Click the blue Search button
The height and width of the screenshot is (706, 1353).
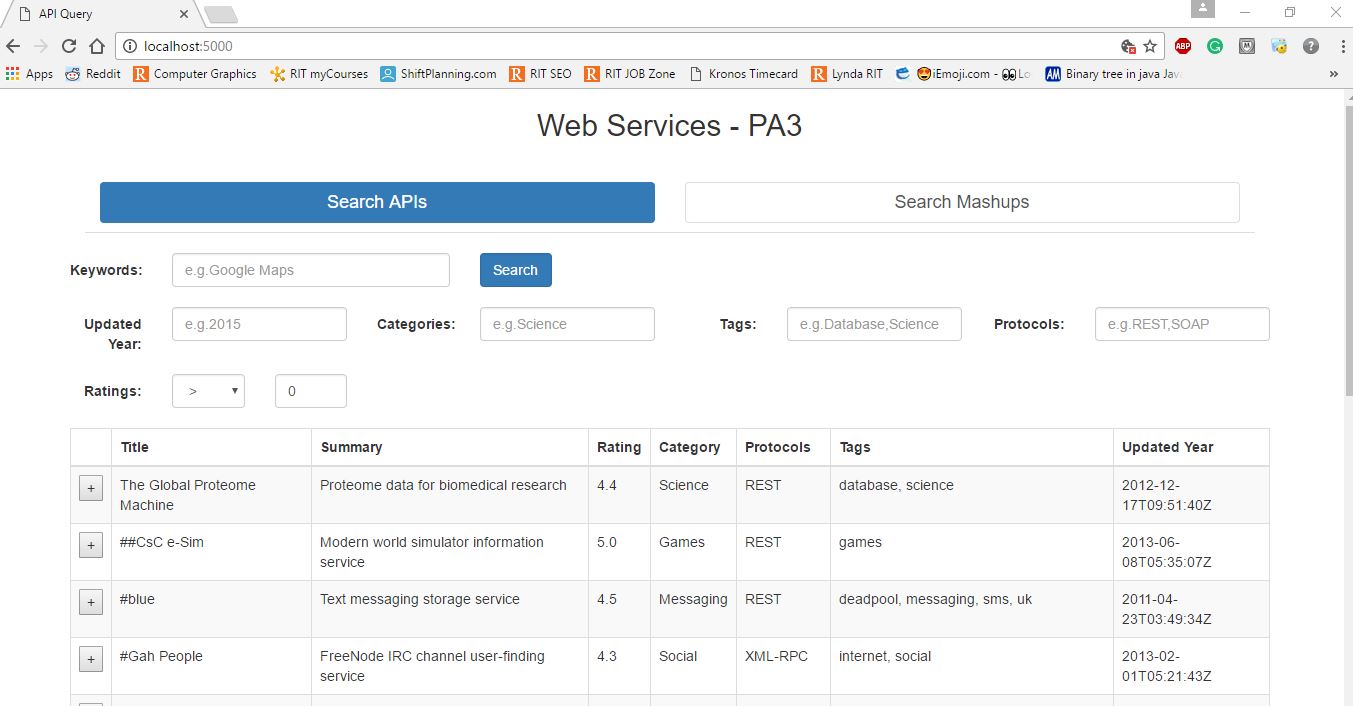click(x=515, y=270)
